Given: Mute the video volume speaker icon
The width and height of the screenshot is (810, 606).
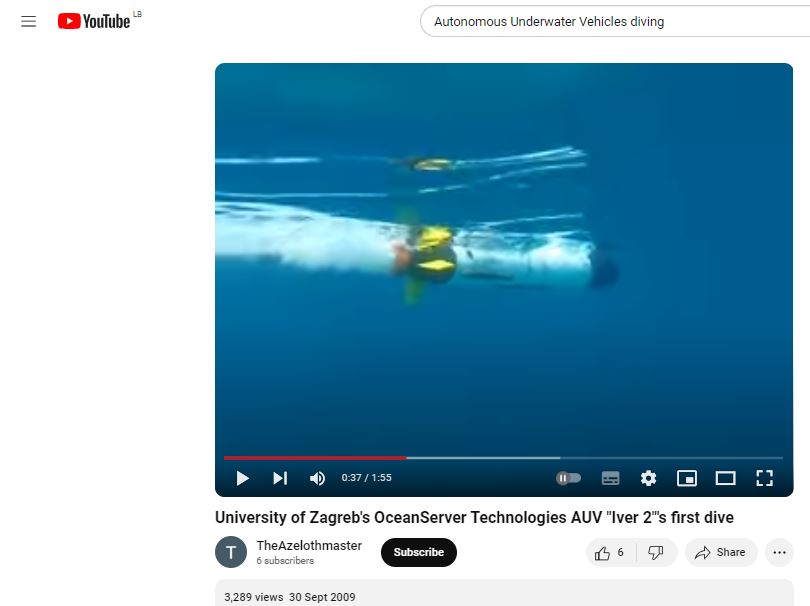Looking at the screenshot, I should (317, 478).
